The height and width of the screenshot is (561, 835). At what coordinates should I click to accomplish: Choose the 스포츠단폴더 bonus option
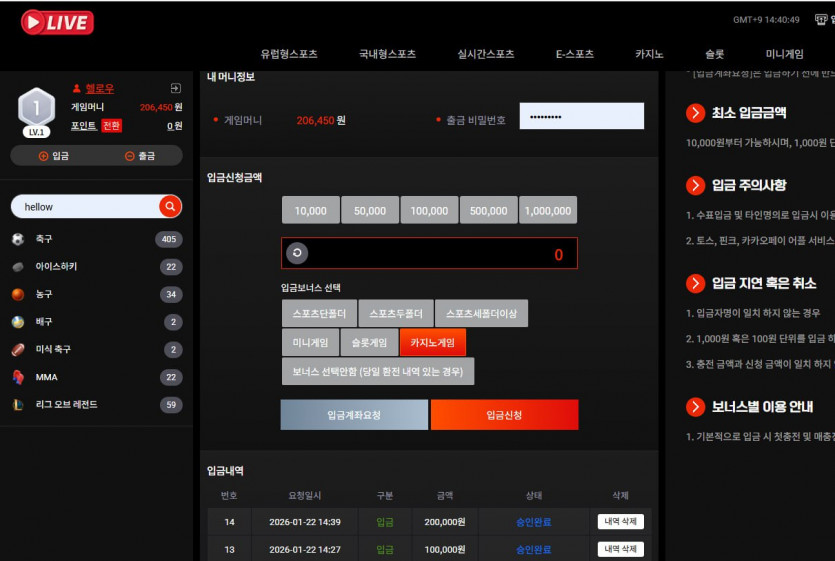click(319, 313)
